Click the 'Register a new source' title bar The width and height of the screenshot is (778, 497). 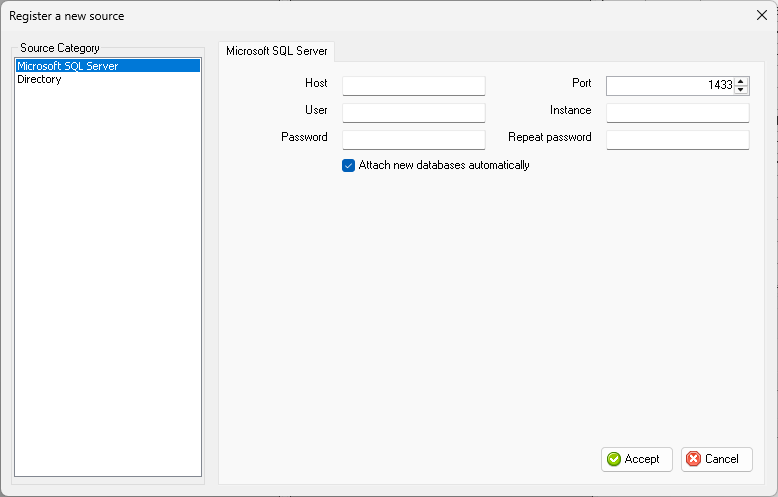(x=377, y=16)
